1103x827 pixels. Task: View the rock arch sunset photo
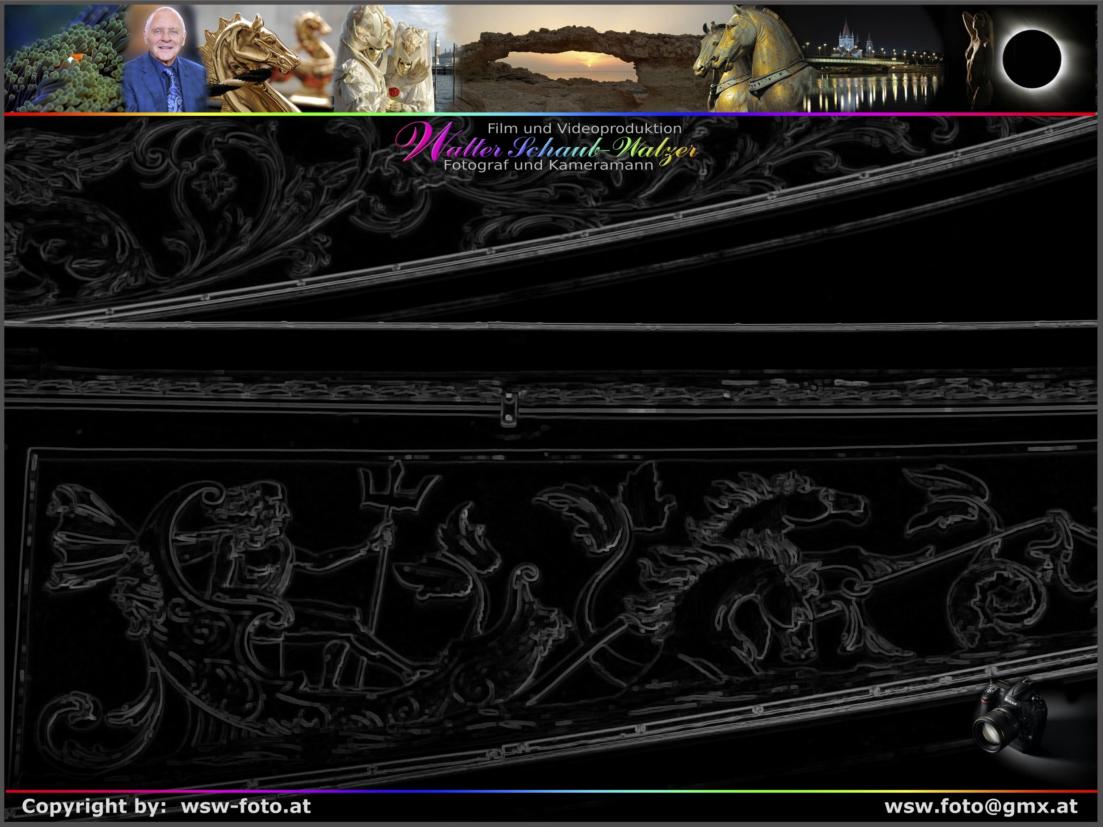[580, 59]
